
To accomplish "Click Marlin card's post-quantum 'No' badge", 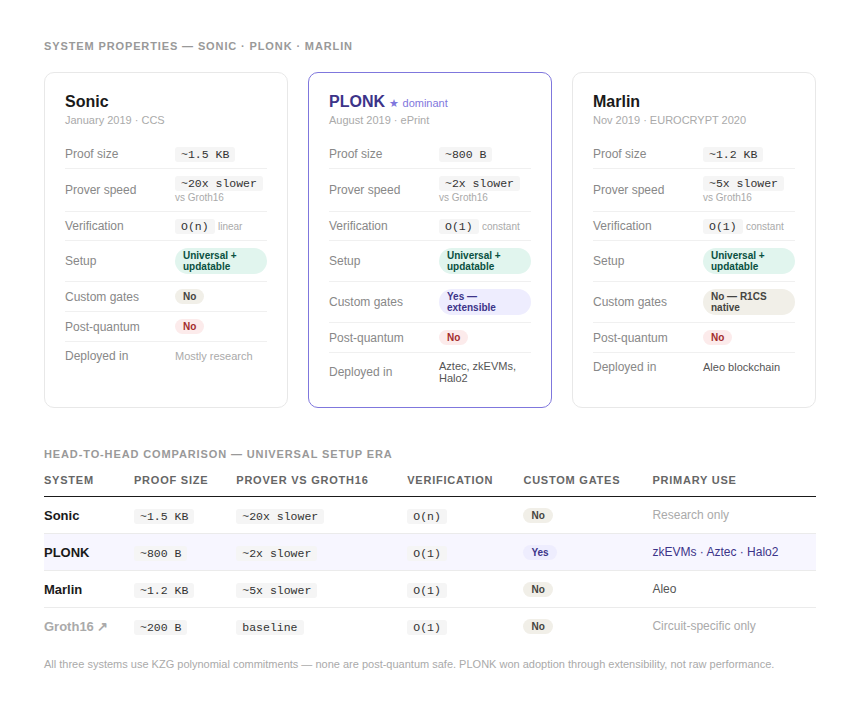I will (x=717, y=337).
